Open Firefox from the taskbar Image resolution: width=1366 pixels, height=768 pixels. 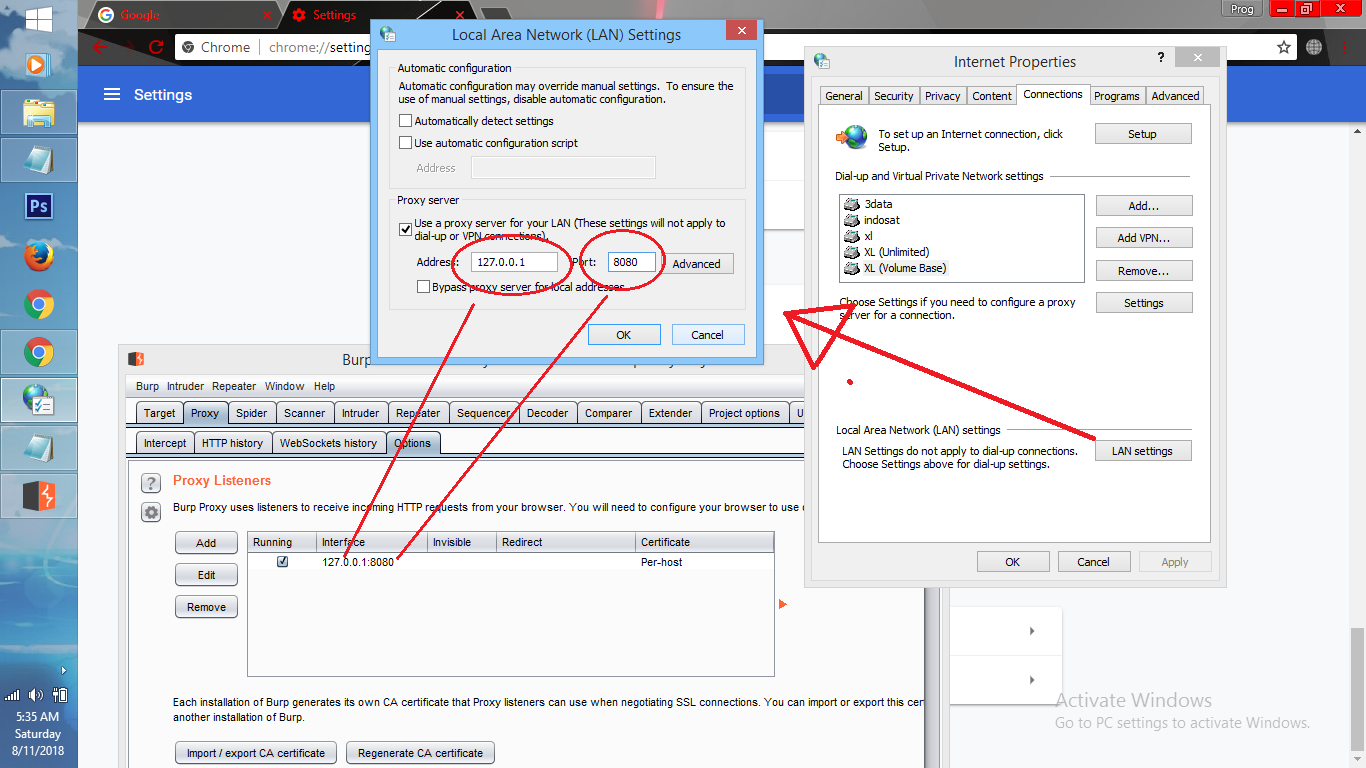pos(39,255)
